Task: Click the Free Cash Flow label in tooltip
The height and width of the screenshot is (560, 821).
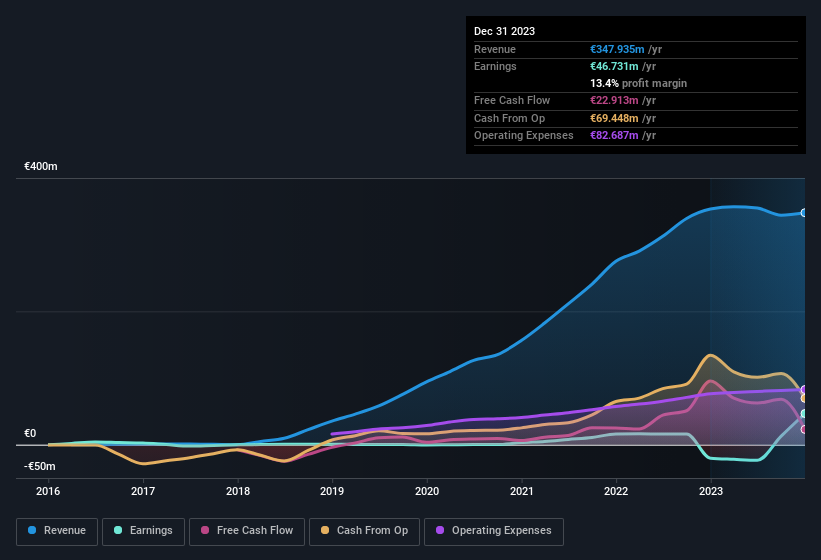Action: pyautogui.click(x=512, y=100)
